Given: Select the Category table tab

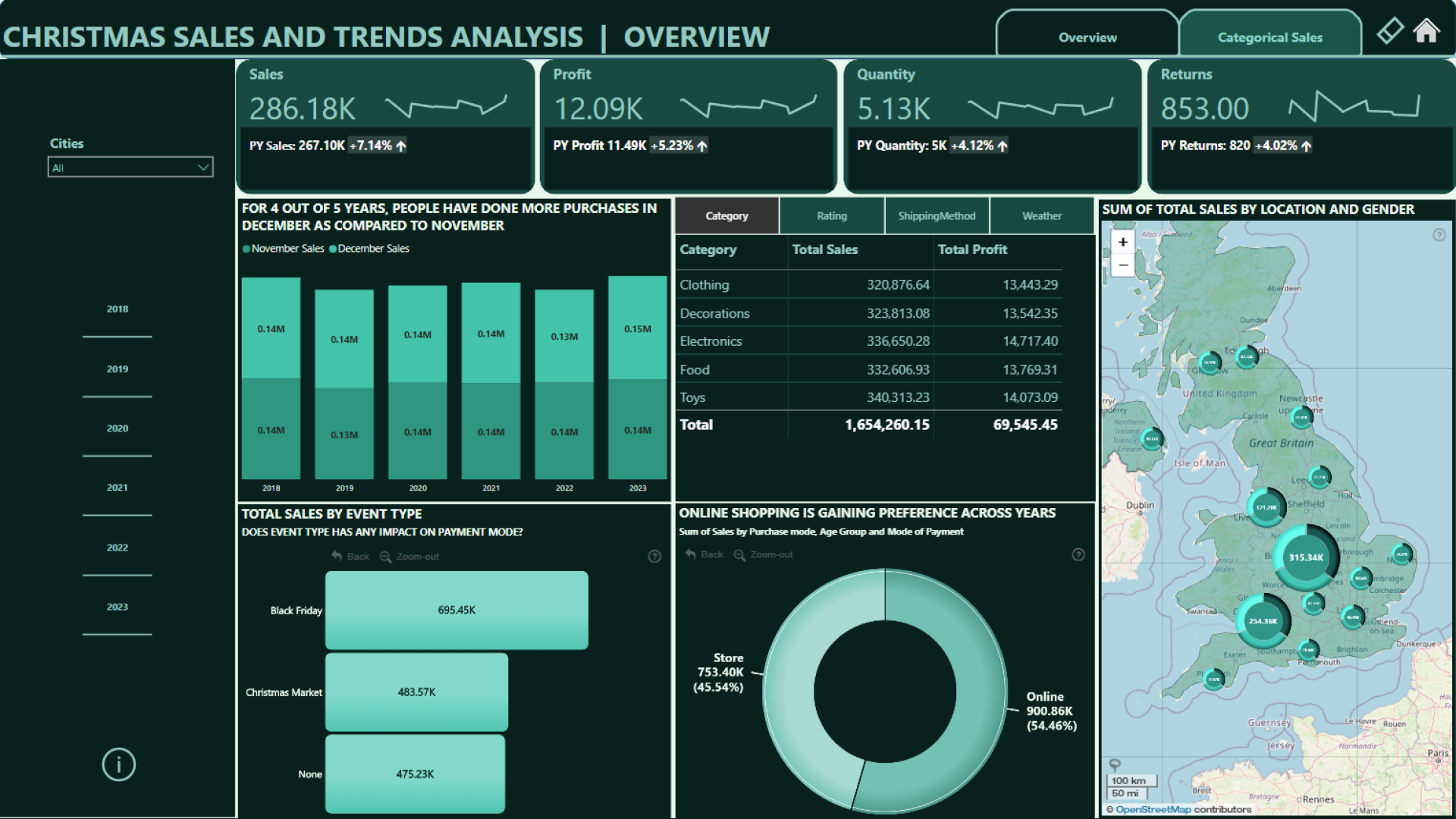Looking at the screenshot, I should (726, 216).
